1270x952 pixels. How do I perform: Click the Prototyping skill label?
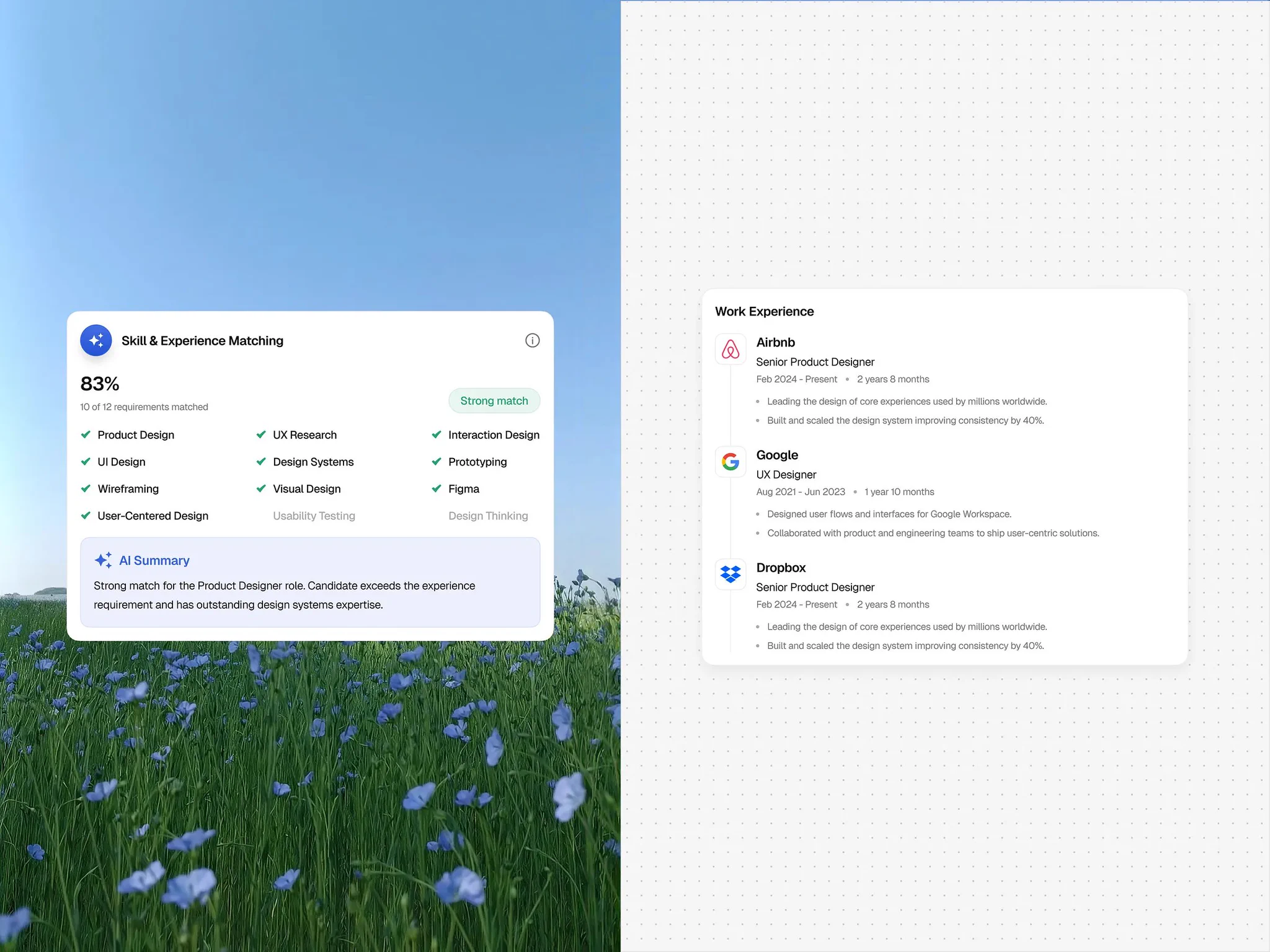(x=477, y=462)
